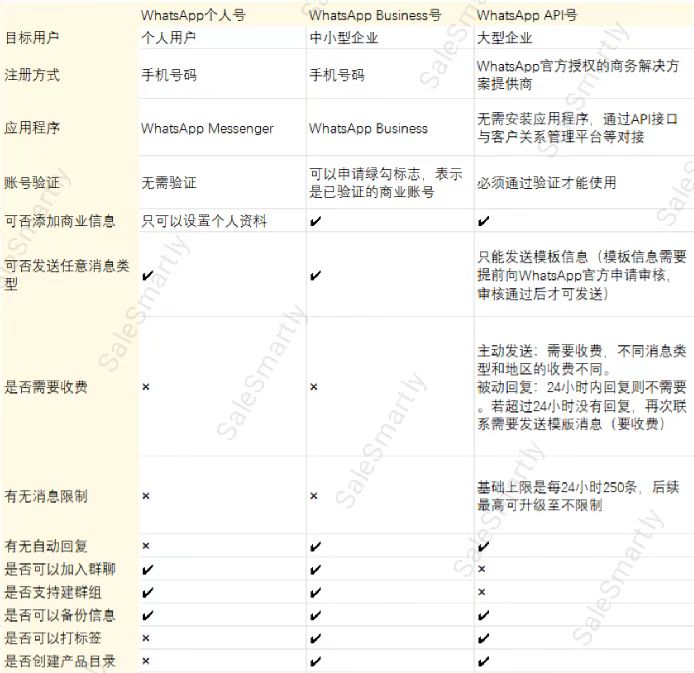Click Business号 cross in 有无消息限制 row

[314, 496]
